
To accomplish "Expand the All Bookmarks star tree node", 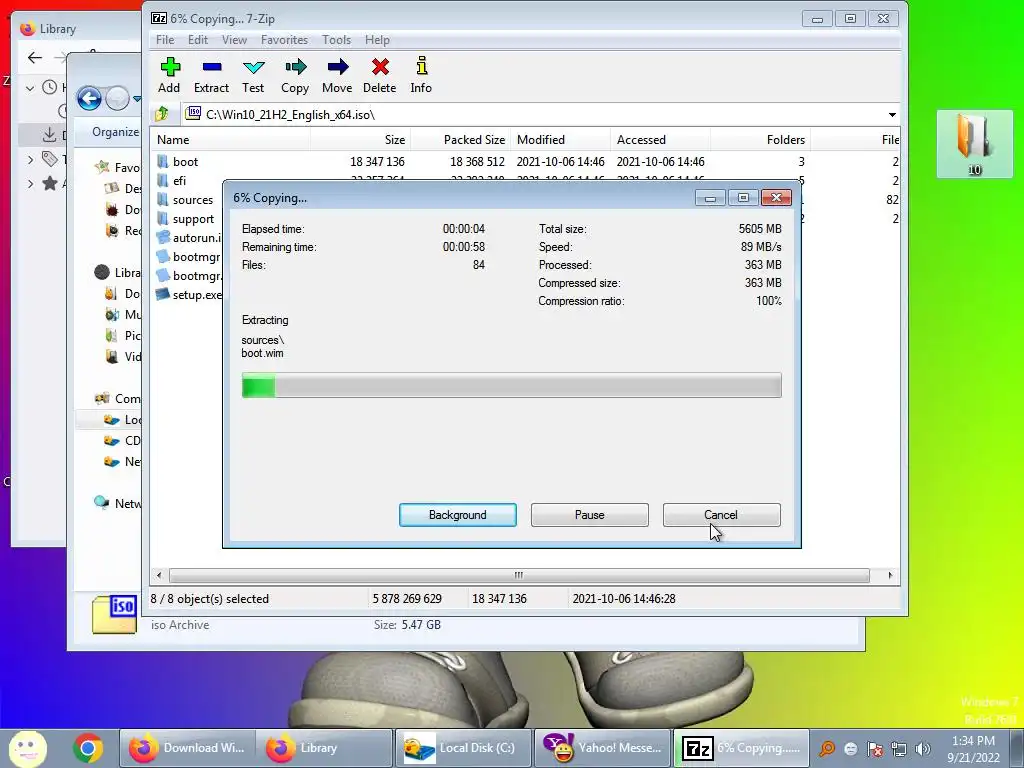I will (x=30, y=184).
